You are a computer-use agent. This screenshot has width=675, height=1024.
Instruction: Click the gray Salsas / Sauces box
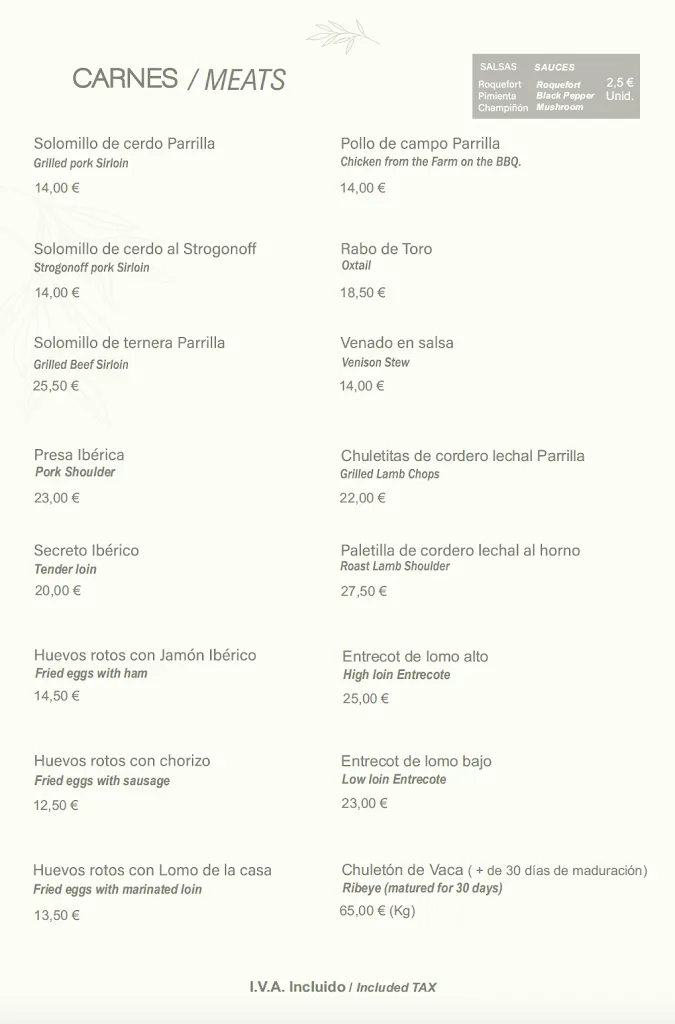[x=555, y=87]
